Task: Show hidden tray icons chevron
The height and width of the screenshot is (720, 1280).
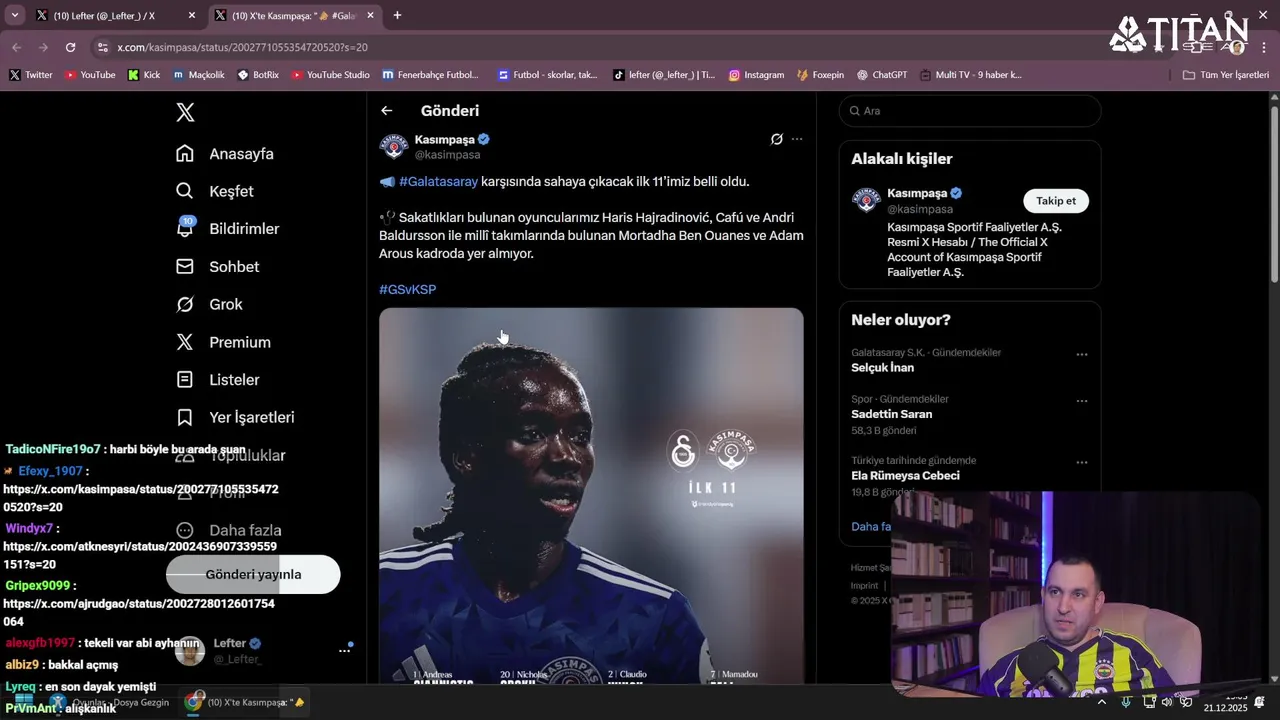Action: [1101, 702]
